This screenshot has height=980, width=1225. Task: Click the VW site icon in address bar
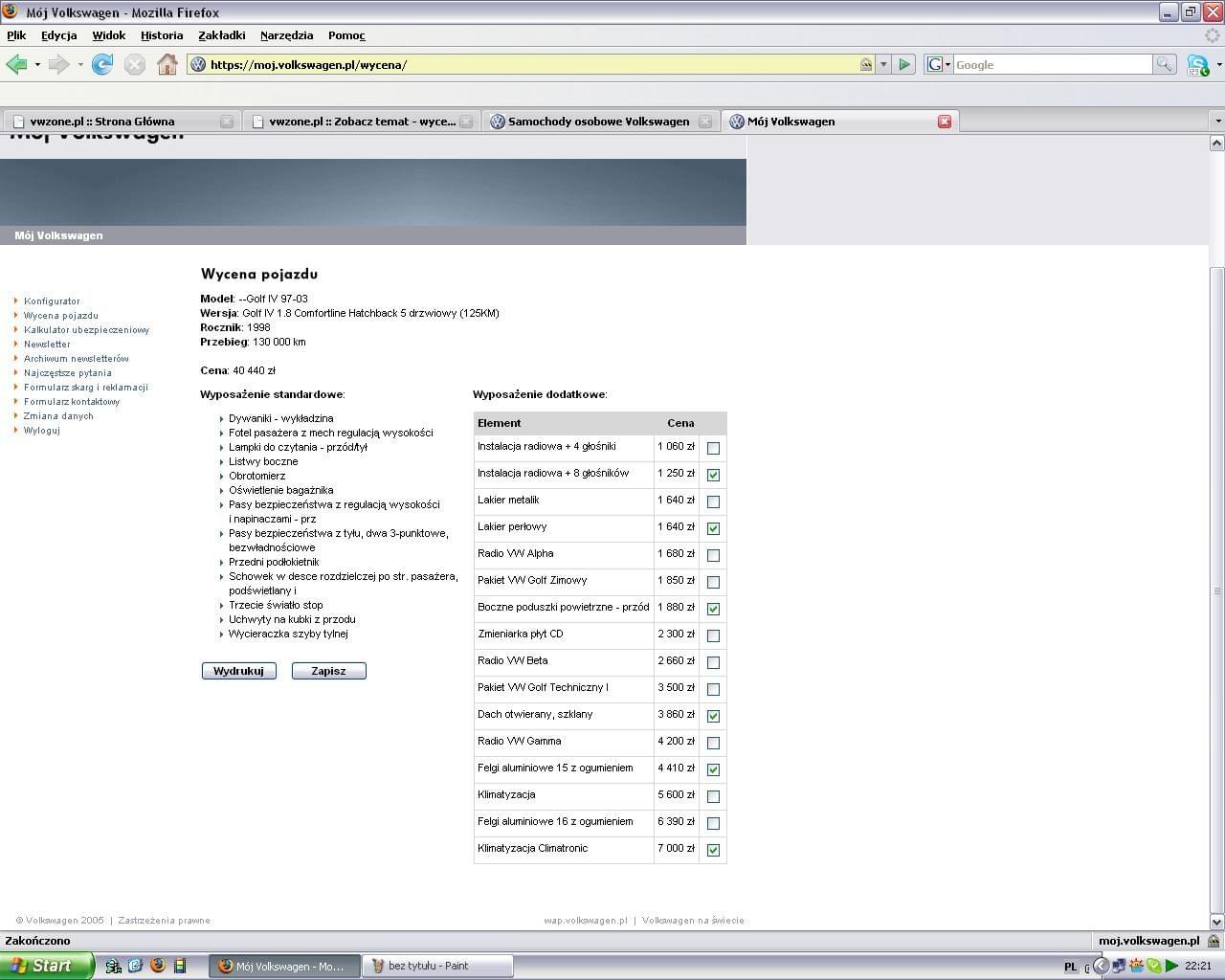[198, 64]
